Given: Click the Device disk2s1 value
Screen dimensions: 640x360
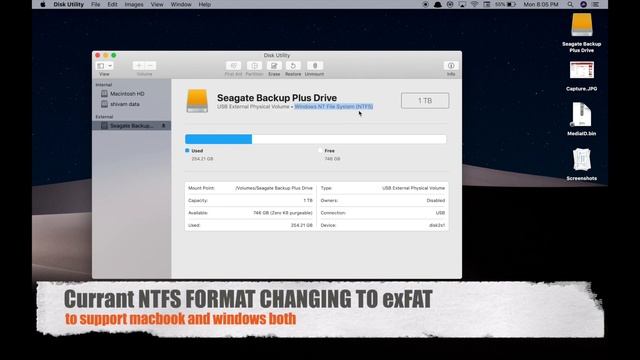Looking at the screenshot, I should 437,225.
